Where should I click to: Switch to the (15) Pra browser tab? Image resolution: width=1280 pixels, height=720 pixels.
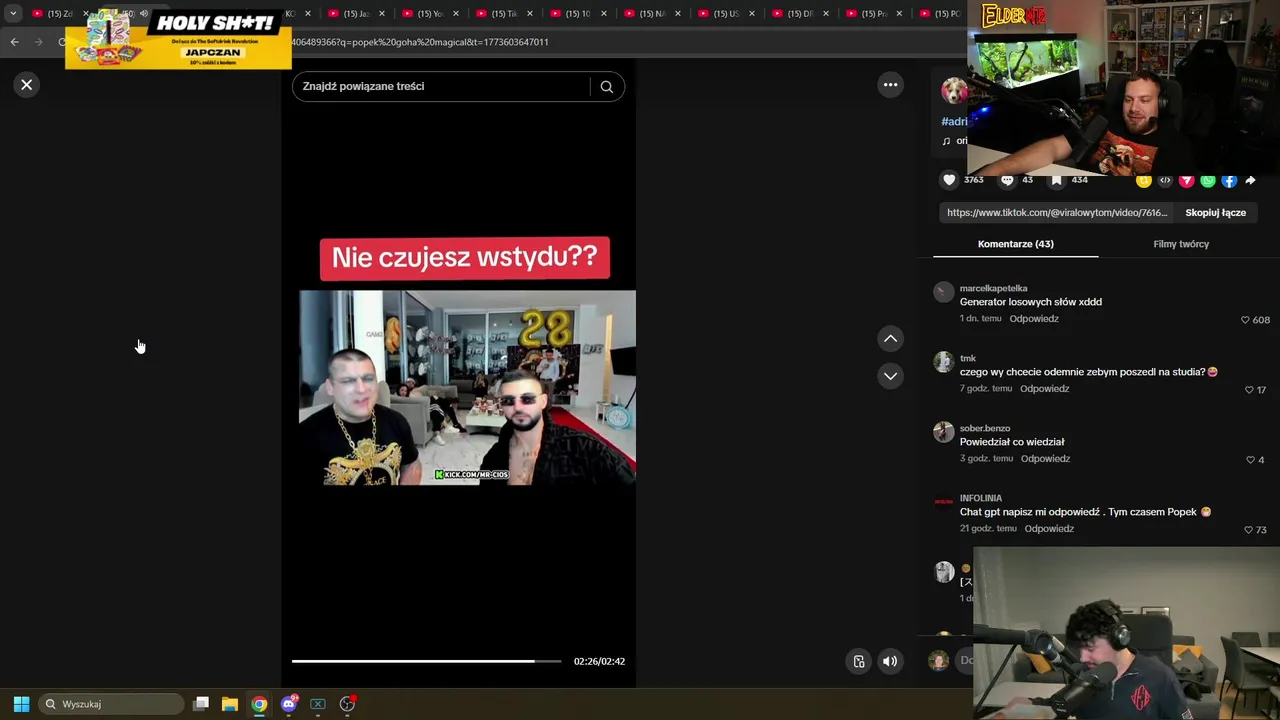[874, 14]
